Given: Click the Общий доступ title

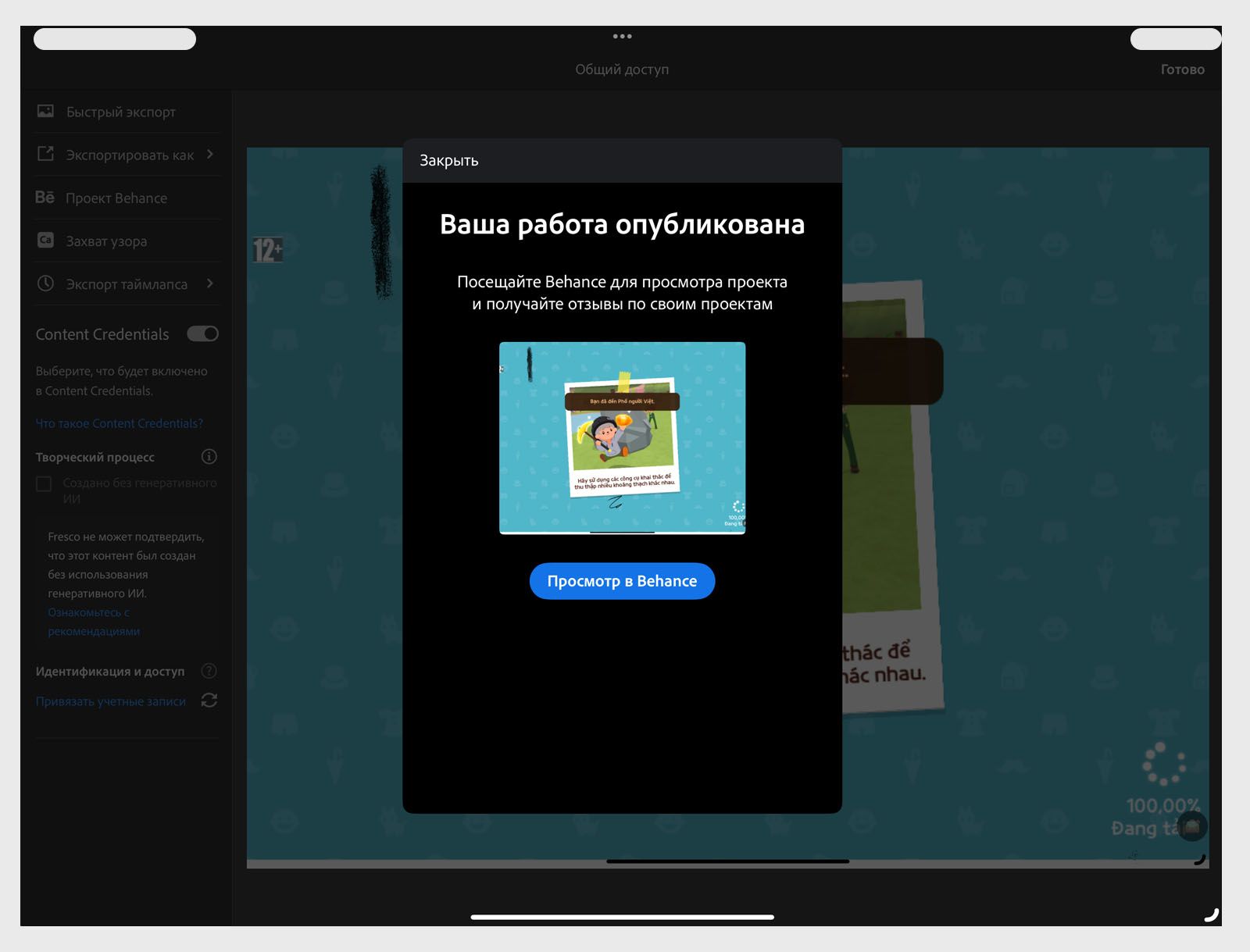Looking at the screenshot, I should click(x=623, y=70).
